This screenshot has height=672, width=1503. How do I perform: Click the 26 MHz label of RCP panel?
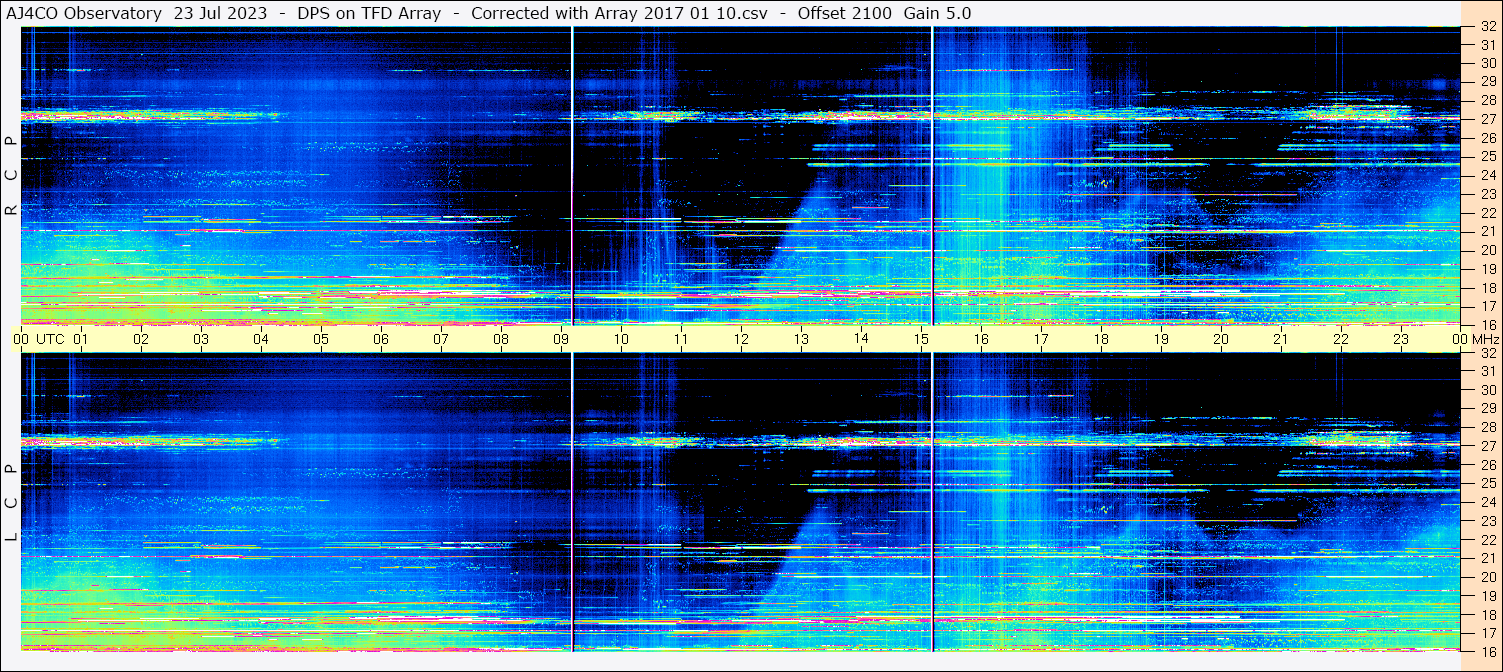tap(1488, 137)
